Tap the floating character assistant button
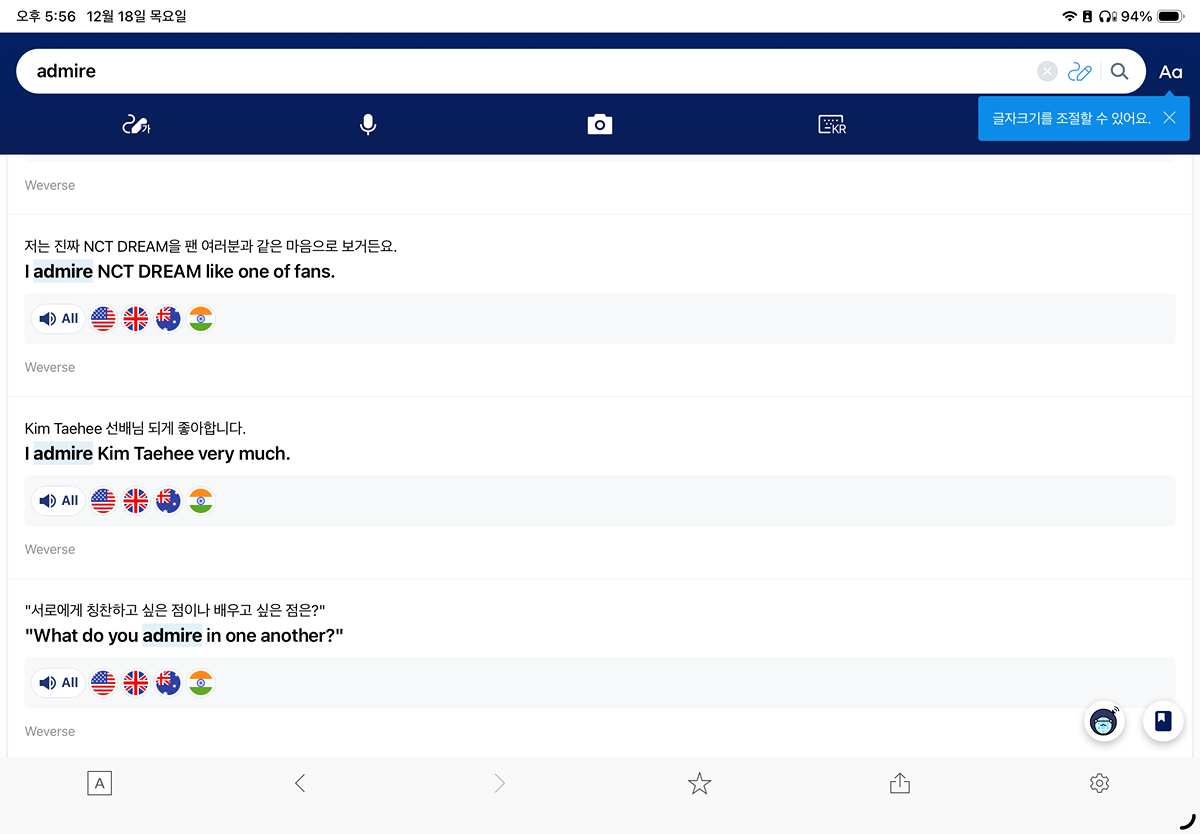Screen dimensions: 1200x834 1104,721
